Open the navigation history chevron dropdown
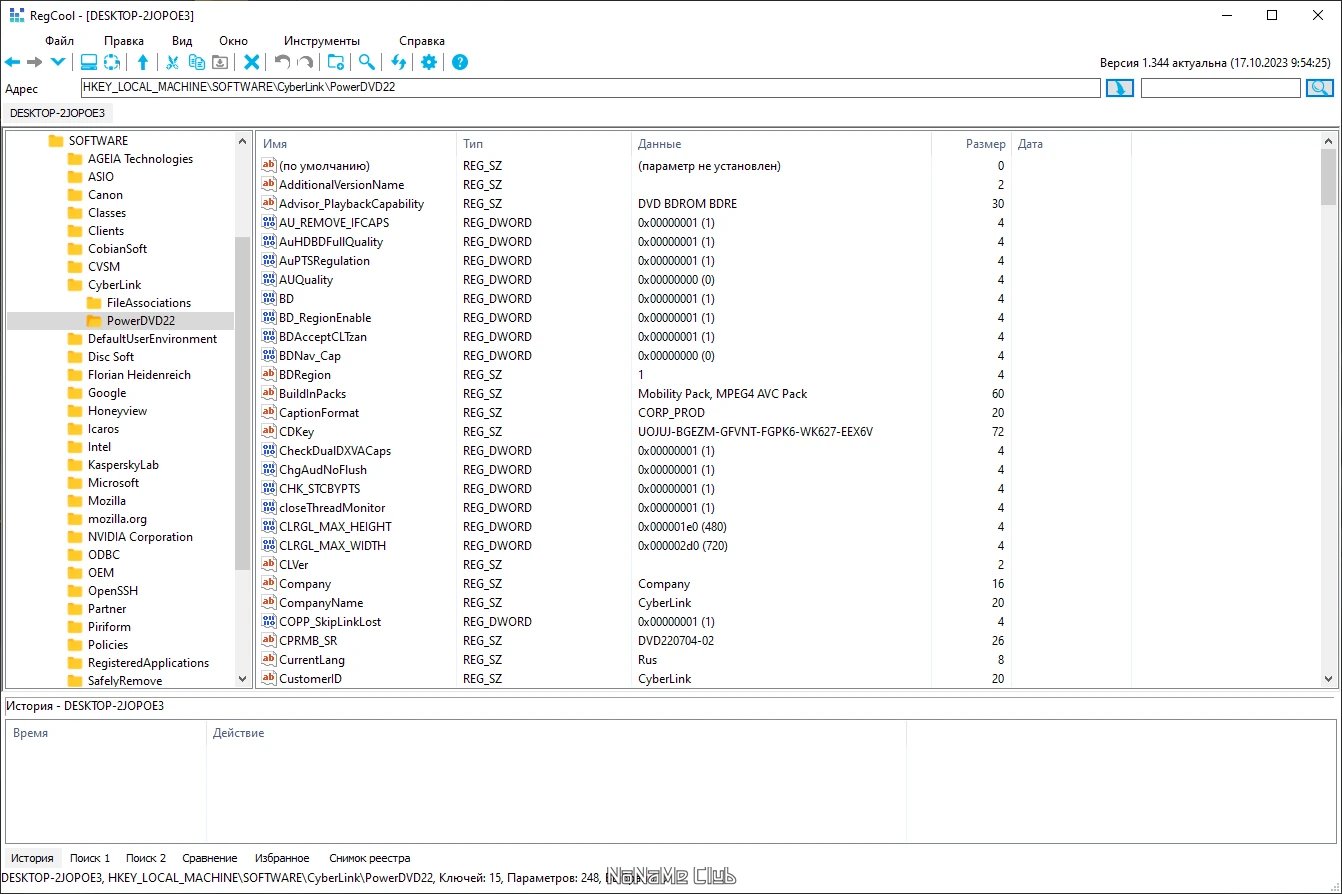Screen dimensions: 1342x894 (57, 62)
